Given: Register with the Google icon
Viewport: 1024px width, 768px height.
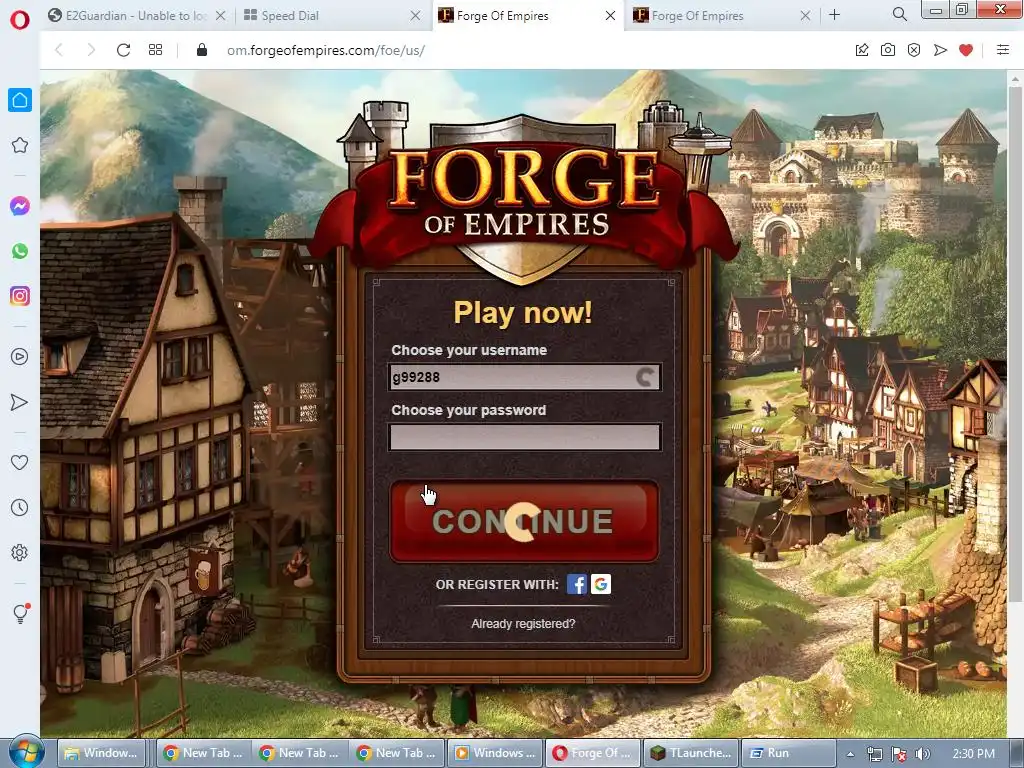Looking at the screenshot, I should (x=601, y=584).
